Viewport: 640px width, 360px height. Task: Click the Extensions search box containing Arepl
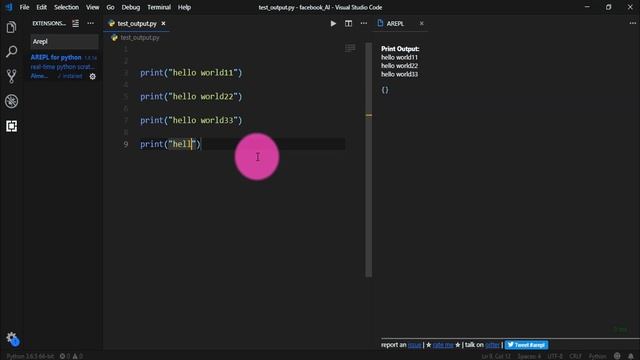tap(64, 42)
